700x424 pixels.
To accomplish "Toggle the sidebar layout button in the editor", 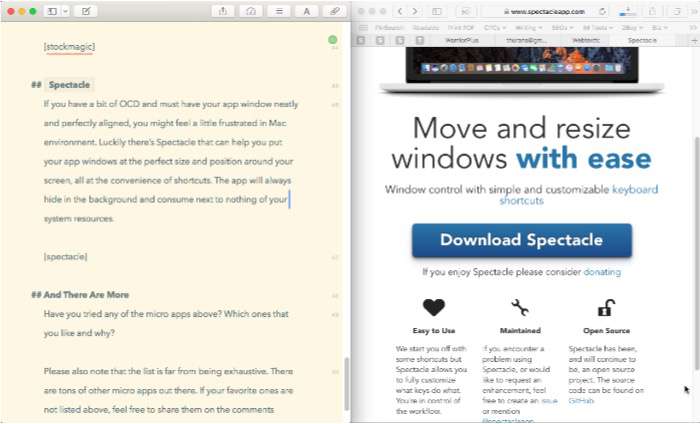I will [x=52, y=11].
